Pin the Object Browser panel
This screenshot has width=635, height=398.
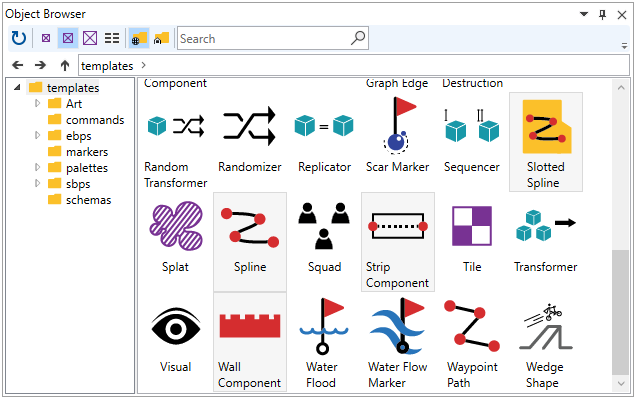(x=603, y=15)
